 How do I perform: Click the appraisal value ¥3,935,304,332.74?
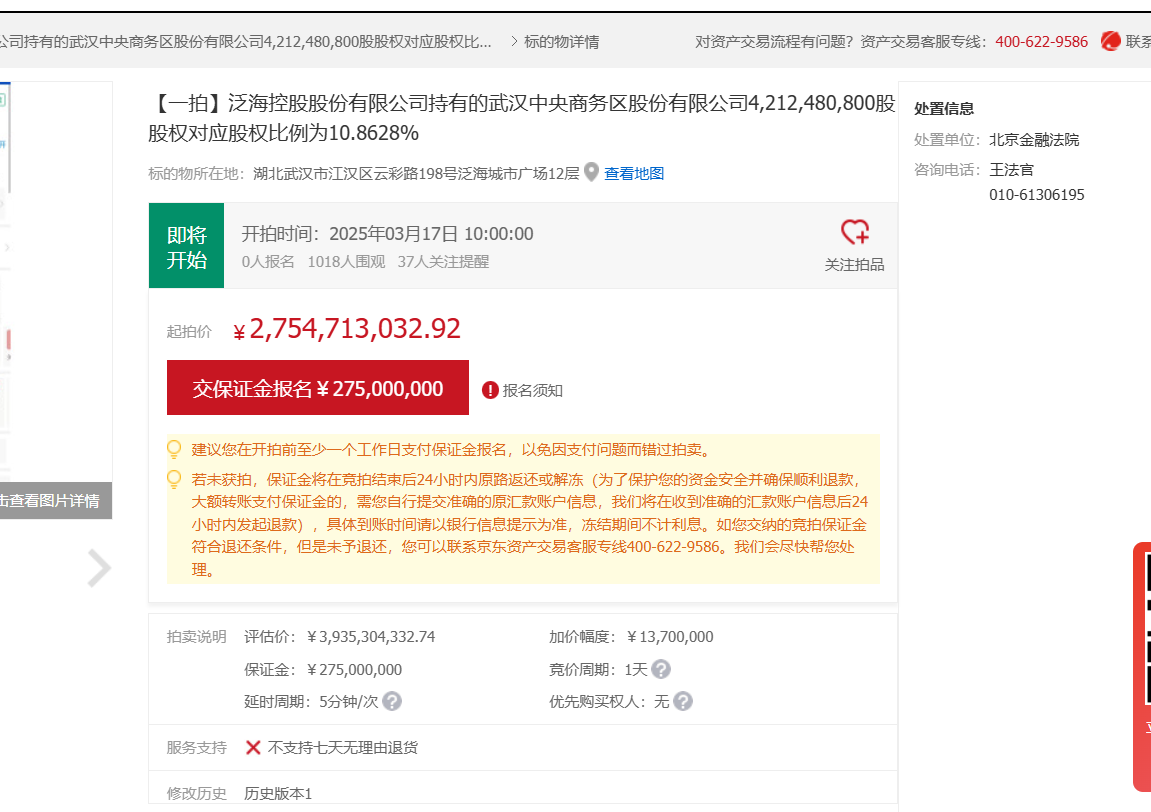tap(371, 637)
